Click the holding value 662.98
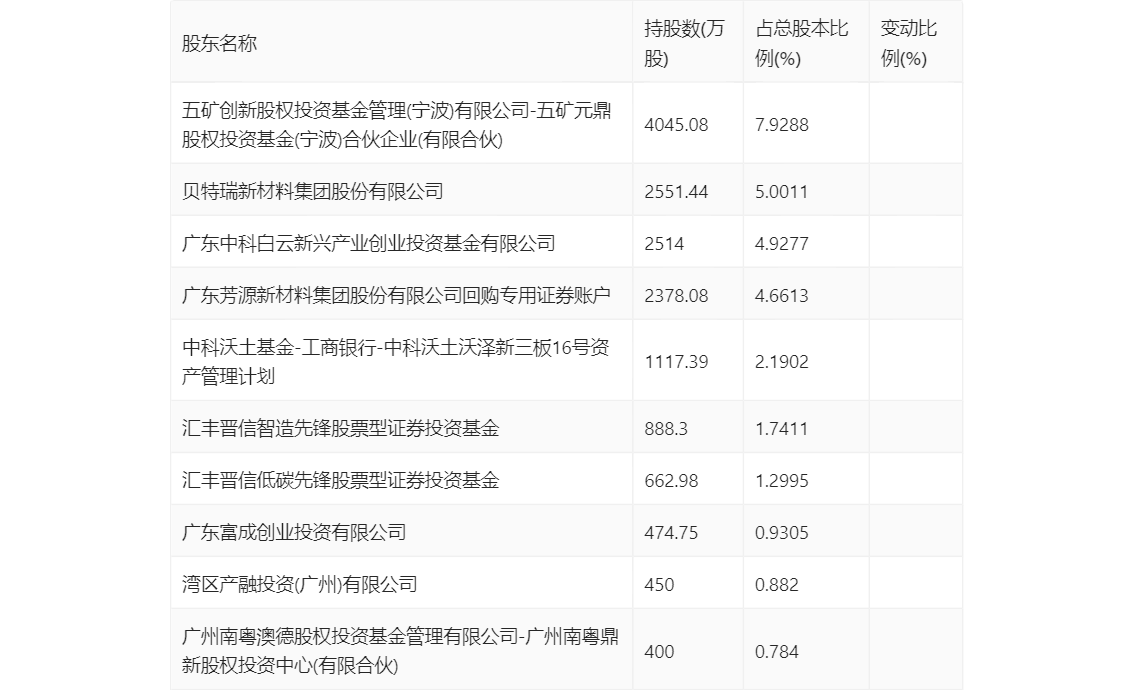This screenshot has width=1134, height=690. [x=671, y=480]
